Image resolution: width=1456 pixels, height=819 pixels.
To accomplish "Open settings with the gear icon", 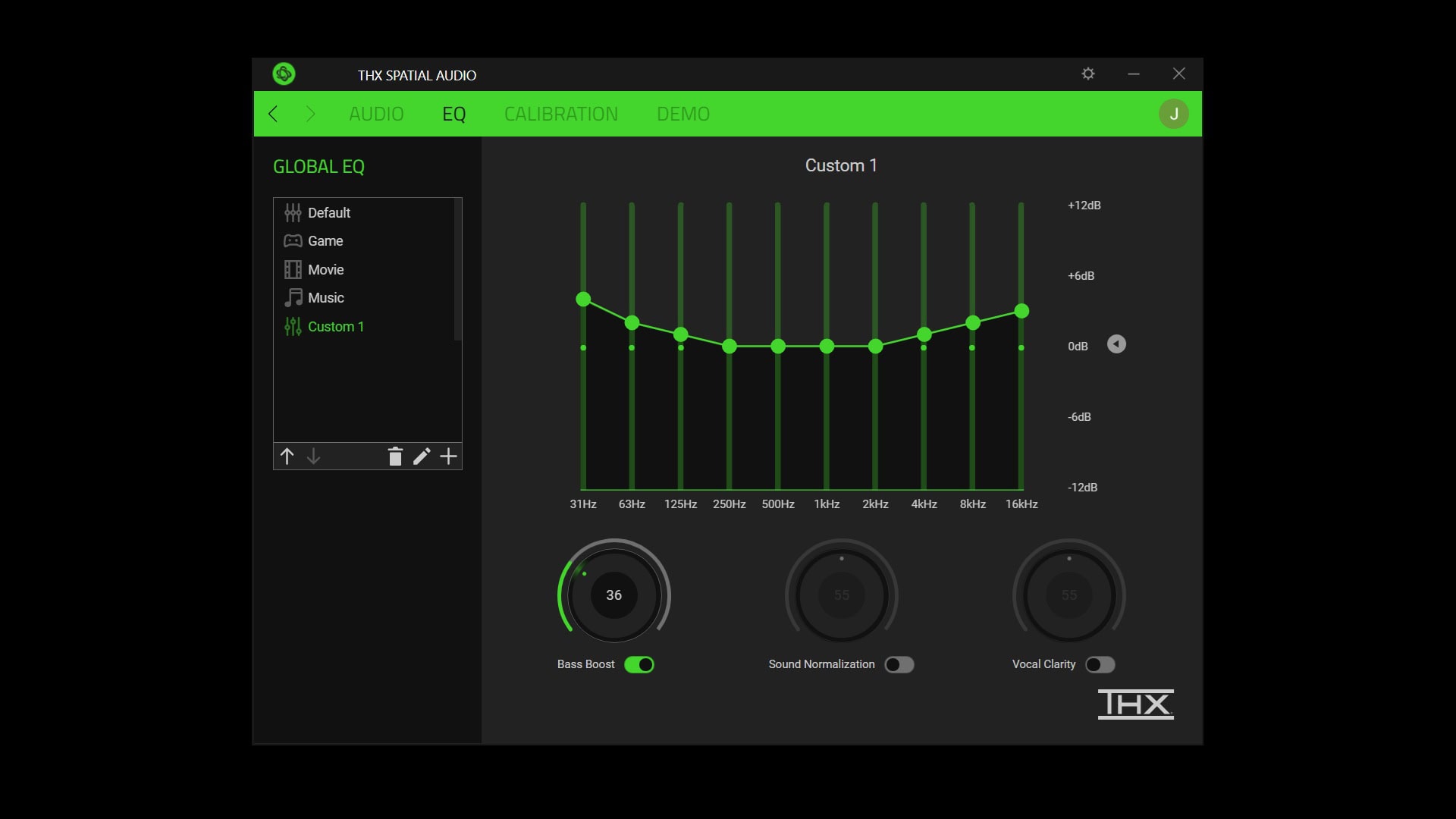I will point(1088,74).
